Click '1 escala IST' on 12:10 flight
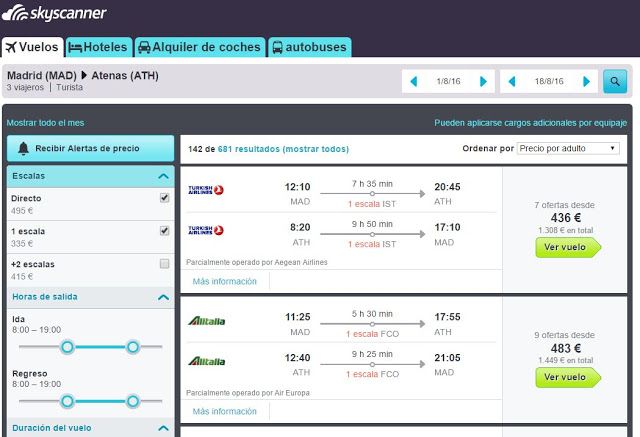Image resolution: width=640 pixels, height=437 pixels. pos(372,204)
